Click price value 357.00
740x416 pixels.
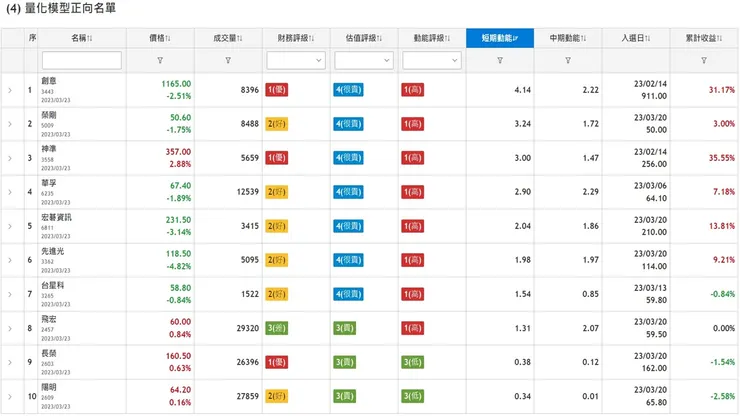coord(178,152)
